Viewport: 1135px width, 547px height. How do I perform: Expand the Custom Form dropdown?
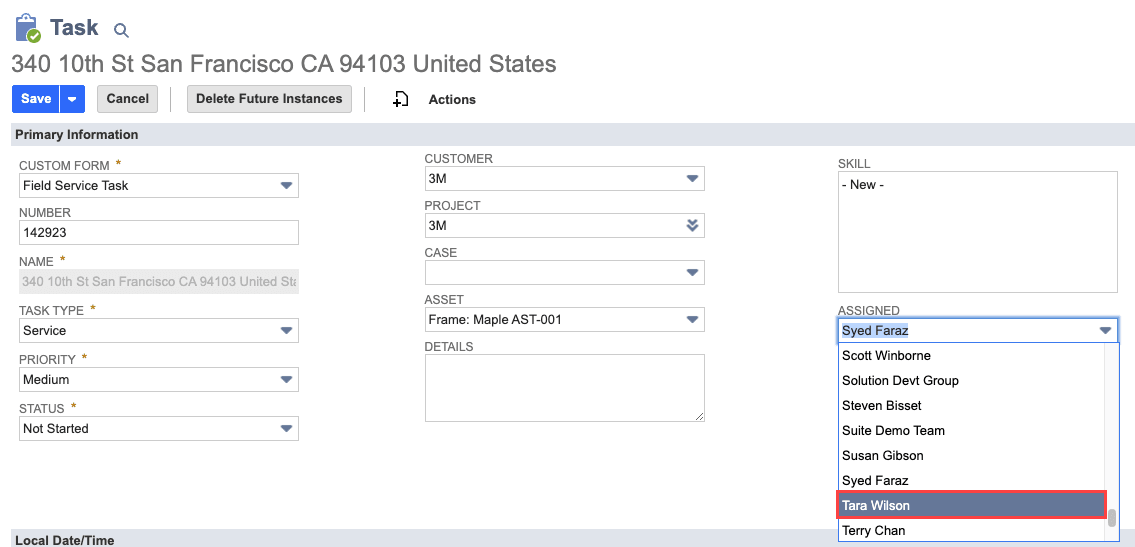286,185
